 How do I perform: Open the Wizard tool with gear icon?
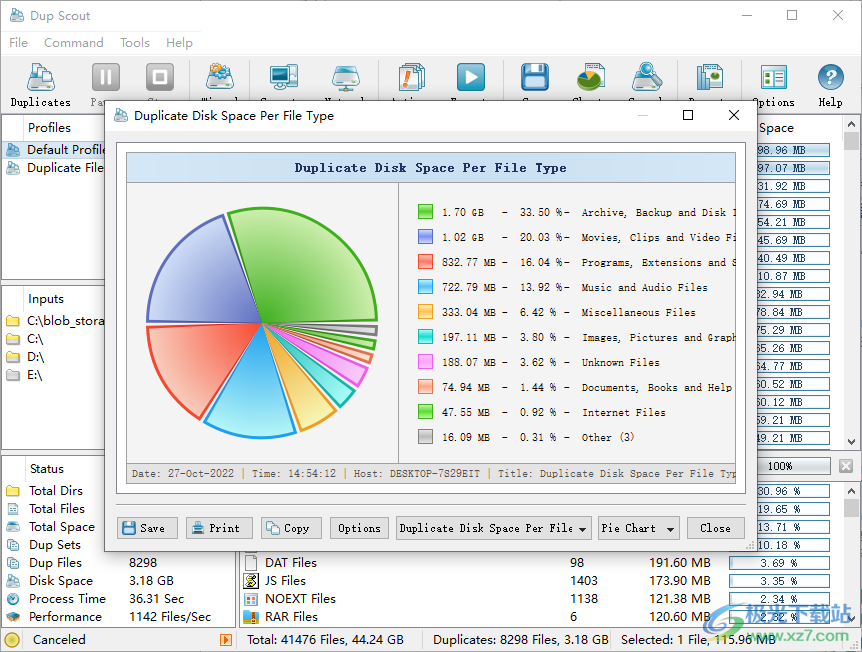tap(220, 77)
